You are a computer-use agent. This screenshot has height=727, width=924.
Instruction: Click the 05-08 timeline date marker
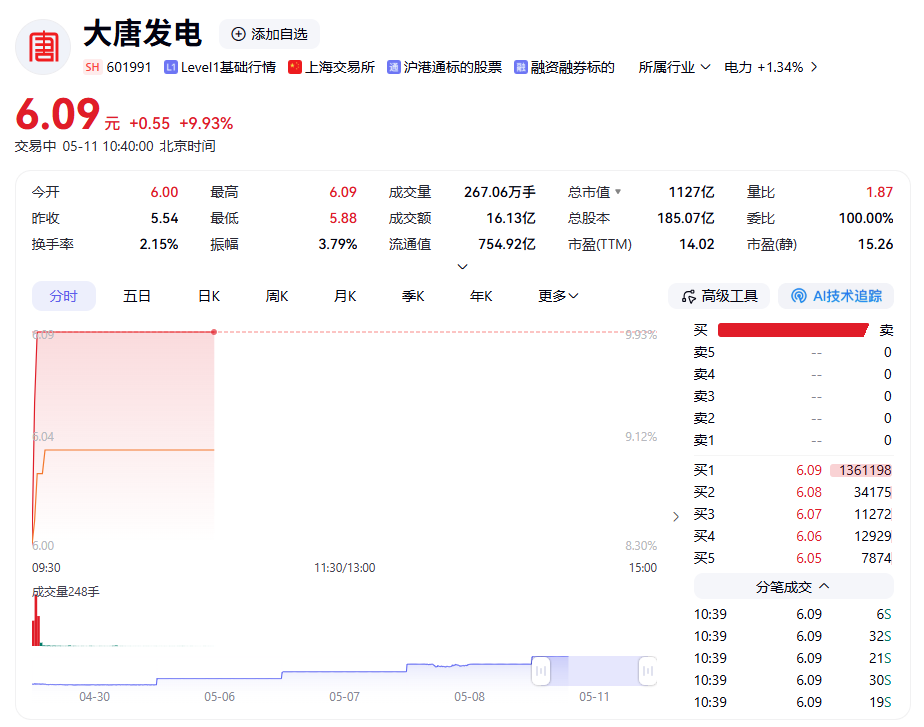tap(469, 696)
